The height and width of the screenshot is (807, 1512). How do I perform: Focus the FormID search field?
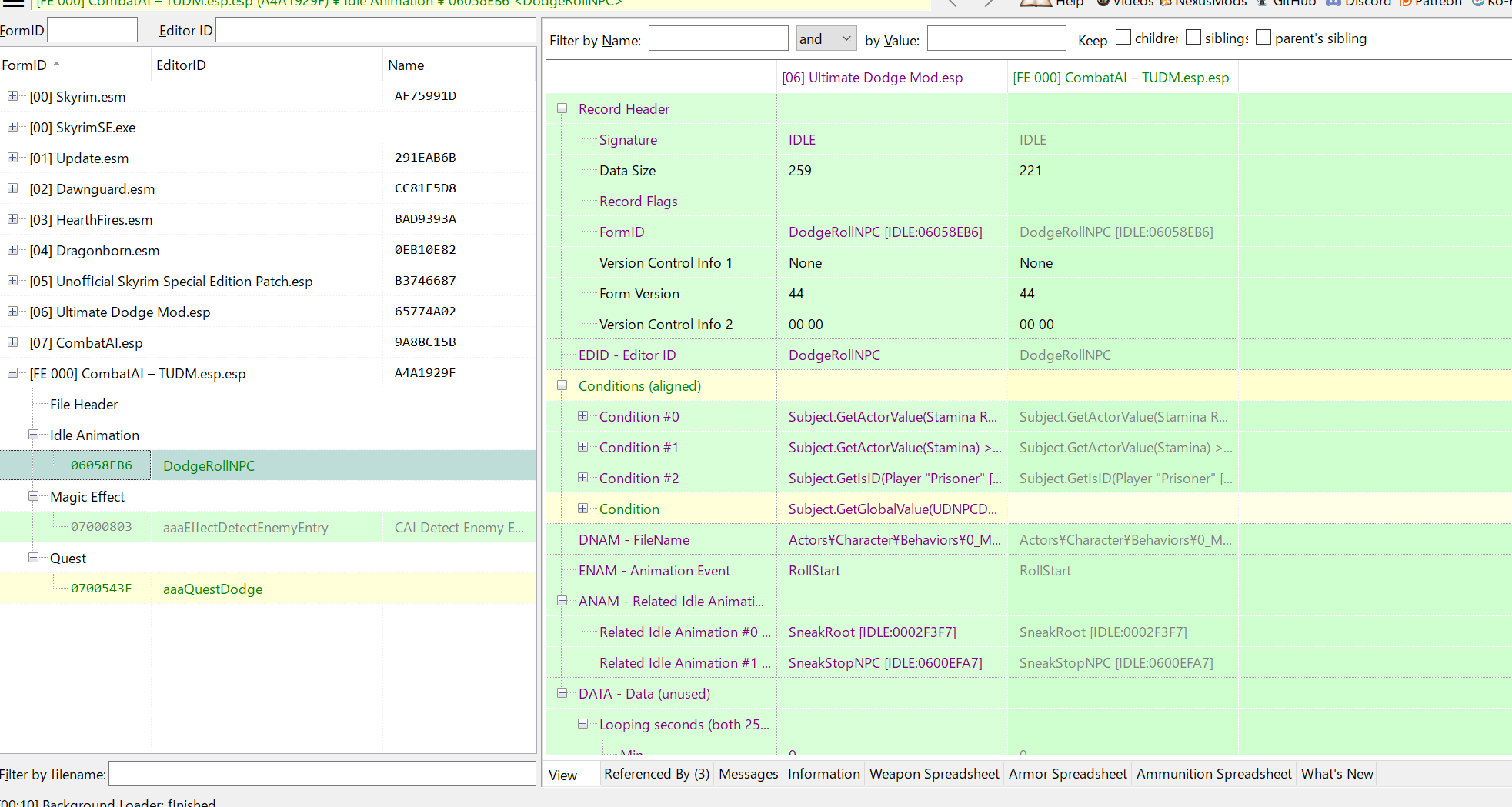coord(92,31)
